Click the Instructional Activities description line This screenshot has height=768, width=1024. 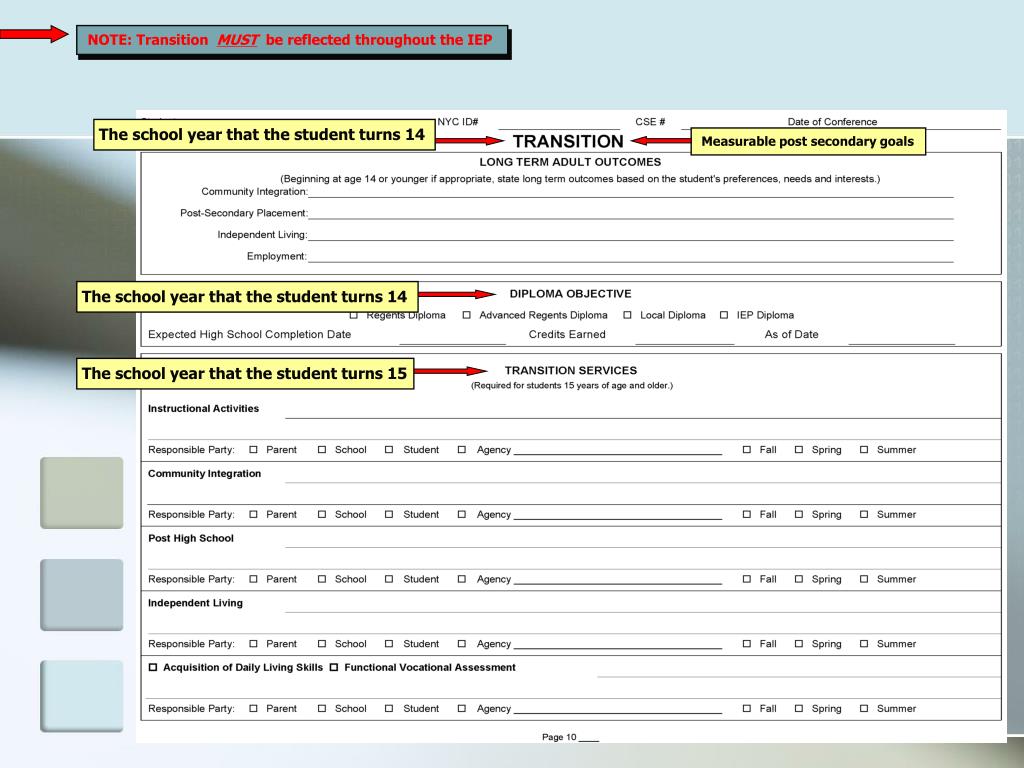643,411
